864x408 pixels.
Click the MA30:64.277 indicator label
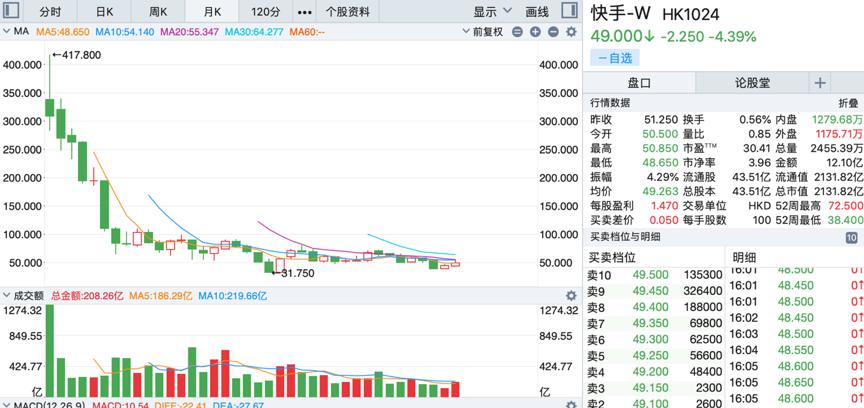coord(254,32)
